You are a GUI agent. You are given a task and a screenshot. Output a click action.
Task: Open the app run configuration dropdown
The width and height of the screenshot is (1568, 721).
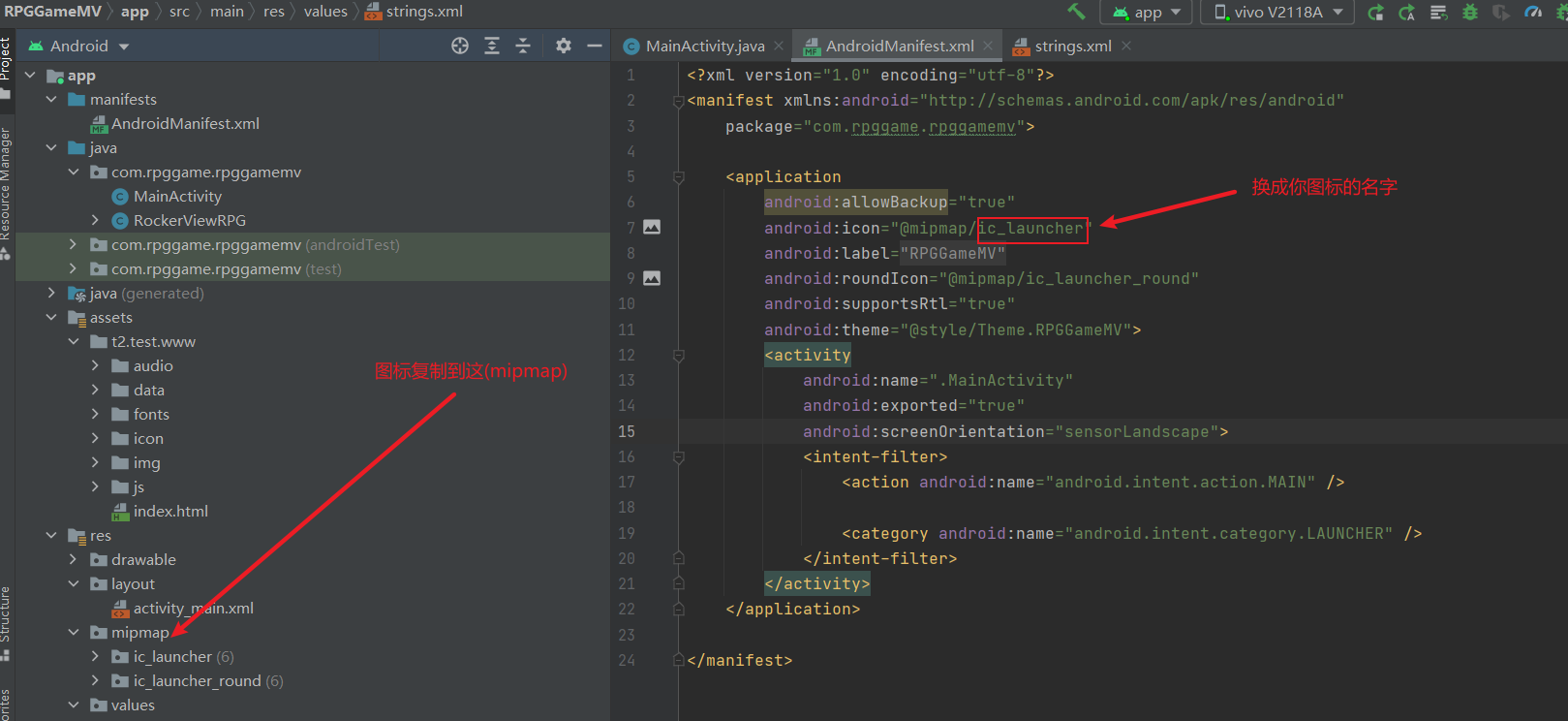tap(1147, 13)
